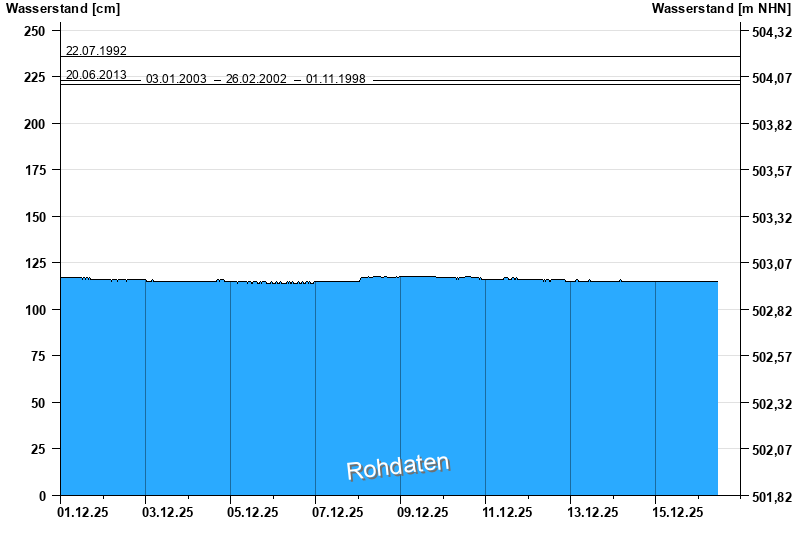Viewport: 800px width, 550px height.
Task: Click the 503,07 value on the right axis
Action: (x=771, y=264)
